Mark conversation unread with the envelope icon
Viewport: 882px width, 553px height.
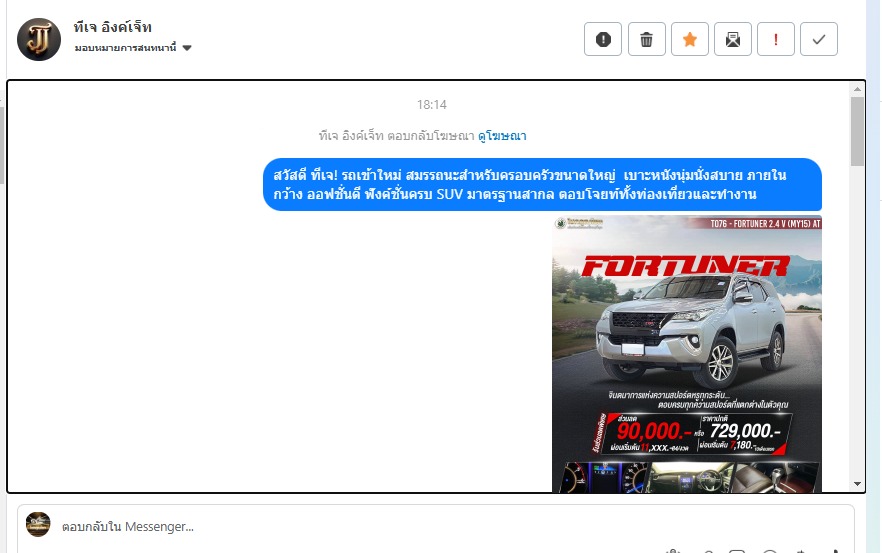pyautogui.click(x=732, y=39)
